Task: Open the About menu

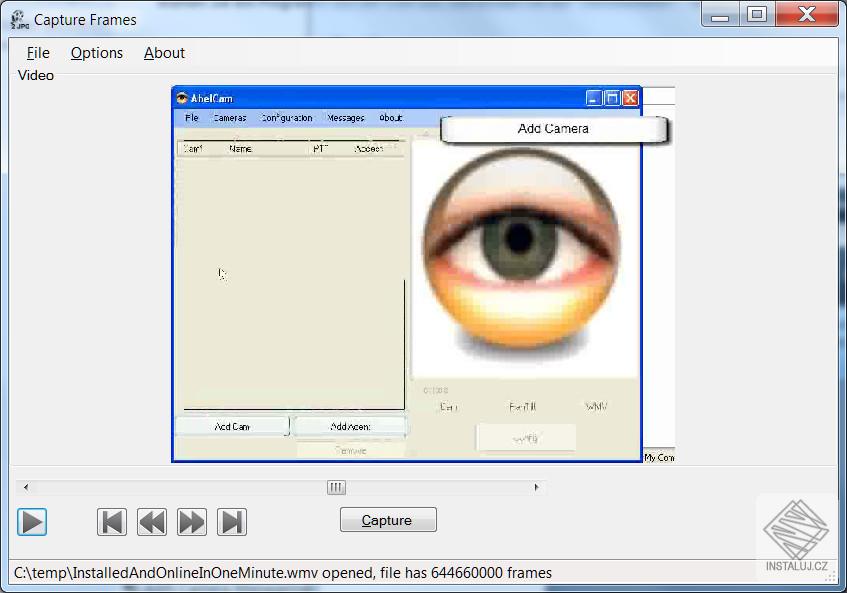Action: pyautogui.click(x=164, y=53)
